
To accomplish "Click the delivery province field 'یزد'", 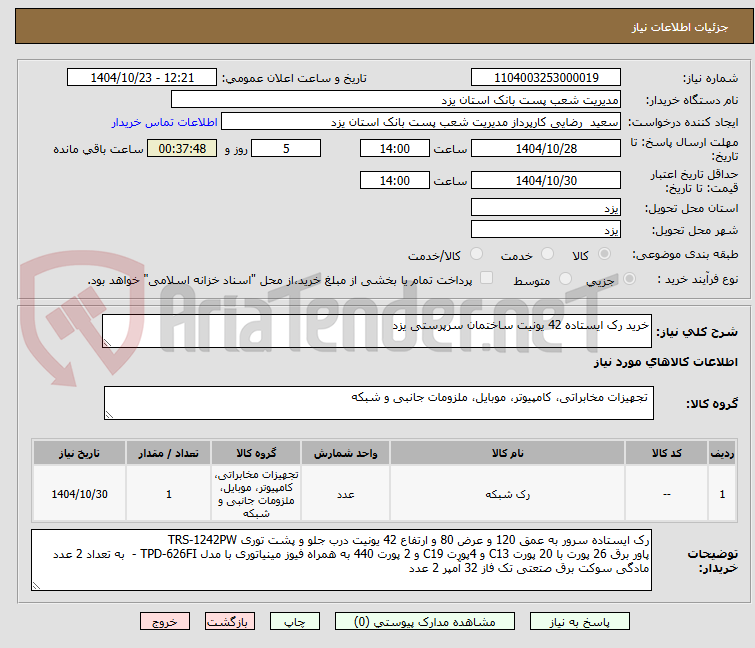I will pyautogui.click(x=546, y=207).
